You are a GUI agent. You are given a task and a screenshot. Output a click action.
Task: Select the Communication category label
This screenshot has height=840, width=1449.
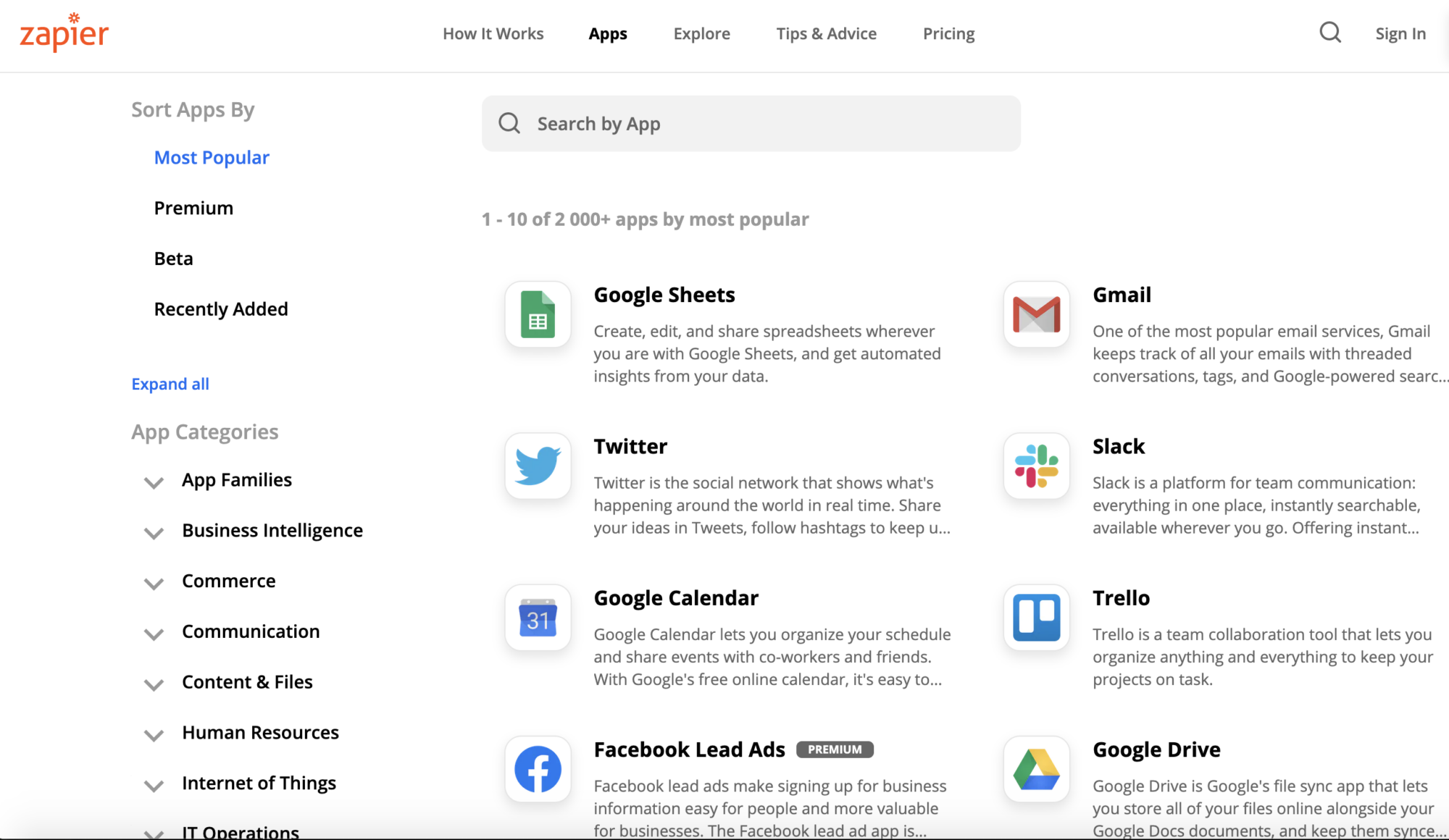[251, 631]
